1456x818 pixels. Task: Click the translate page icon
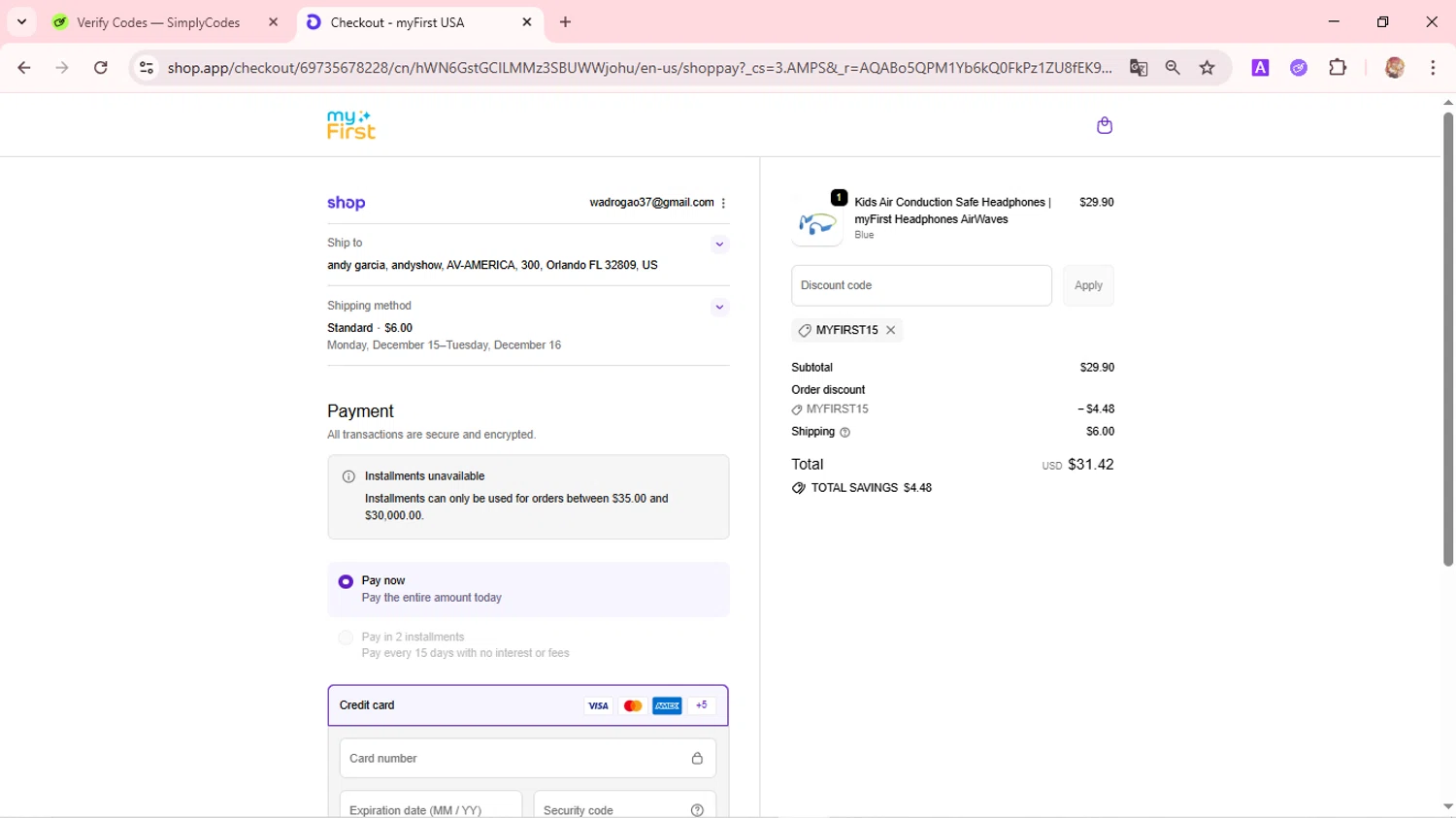point(1139,68)
